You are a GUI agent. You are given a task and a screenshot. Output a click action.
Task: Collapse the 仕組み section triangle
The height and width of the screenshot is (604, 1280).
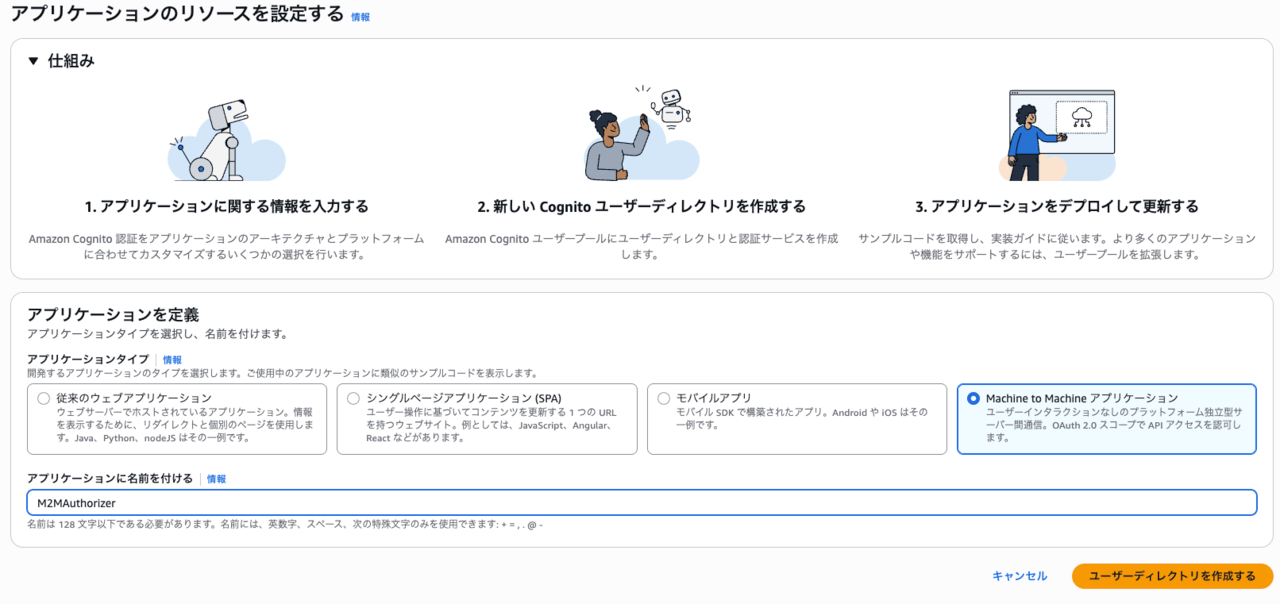(x=33, y=61)
